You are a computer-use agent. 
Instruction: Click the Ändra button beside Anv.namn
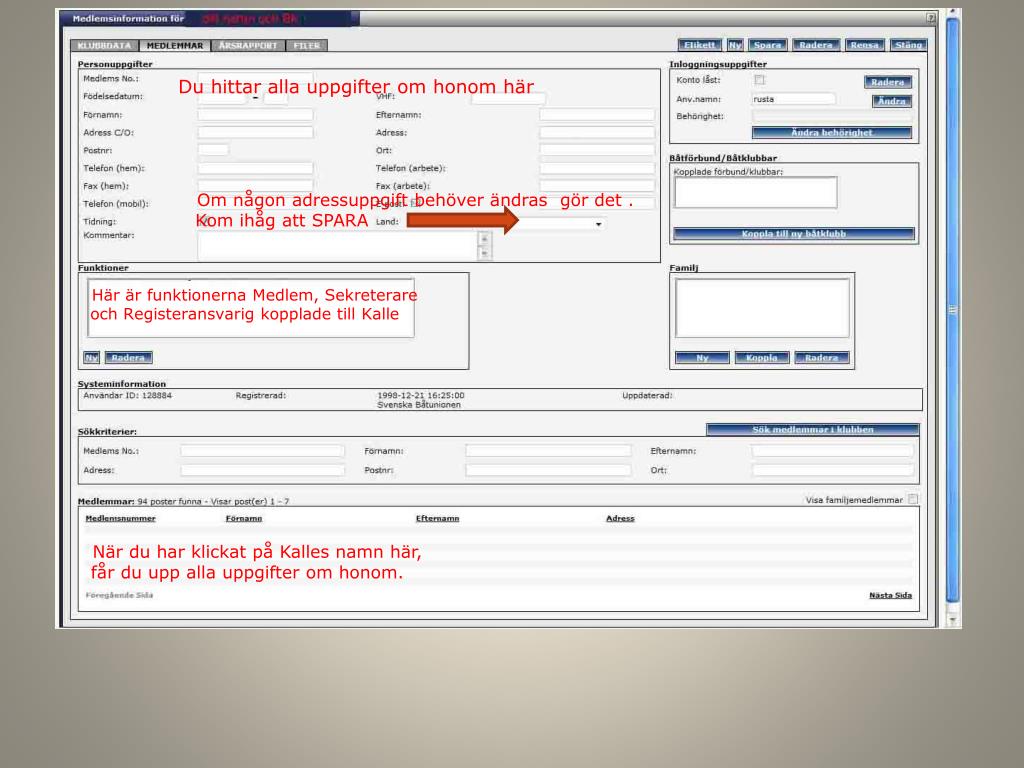[891, 101]
